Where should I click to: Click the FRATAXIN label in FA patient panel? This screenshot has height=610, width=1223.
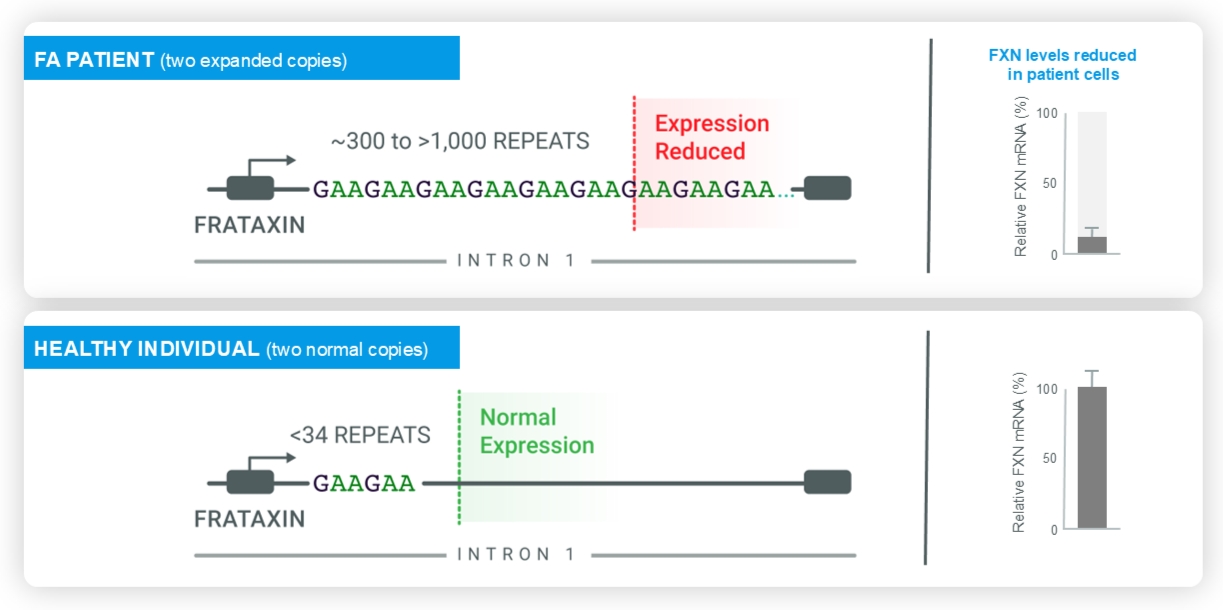click(249, 225)
